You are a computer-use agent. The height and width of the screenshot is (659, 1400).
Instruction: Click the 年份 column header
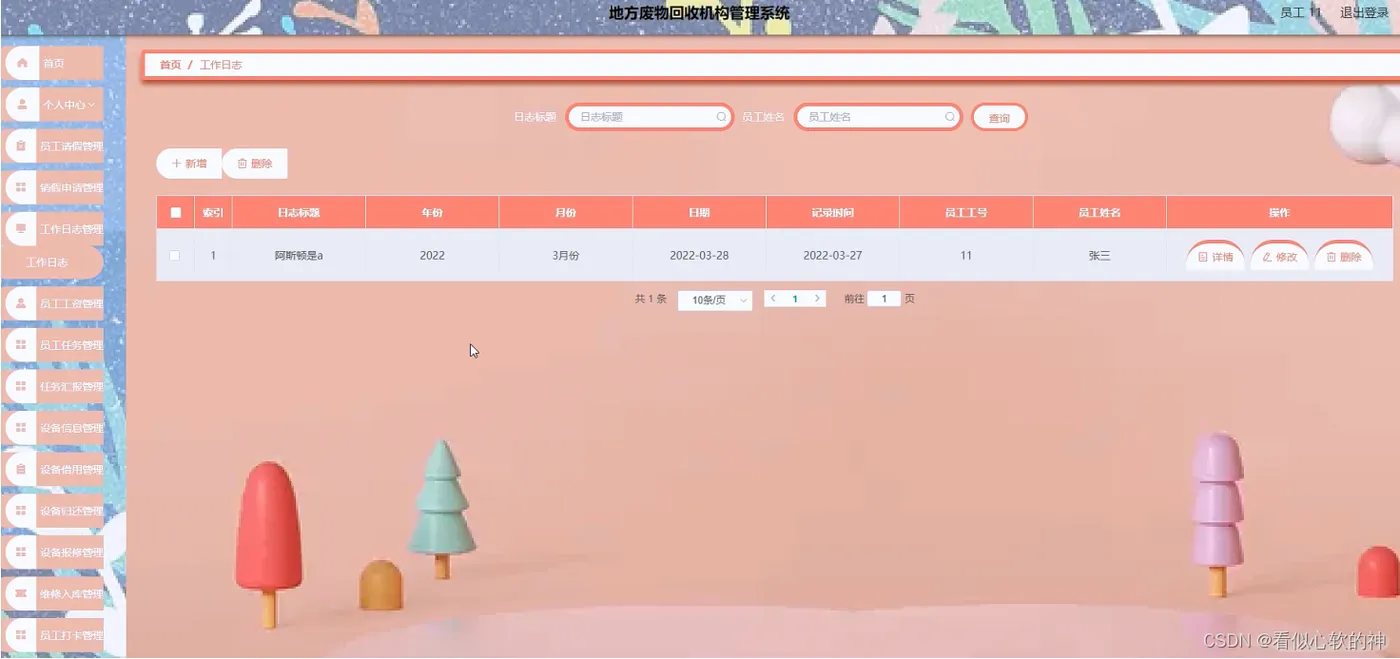click(x=432, y=213)
